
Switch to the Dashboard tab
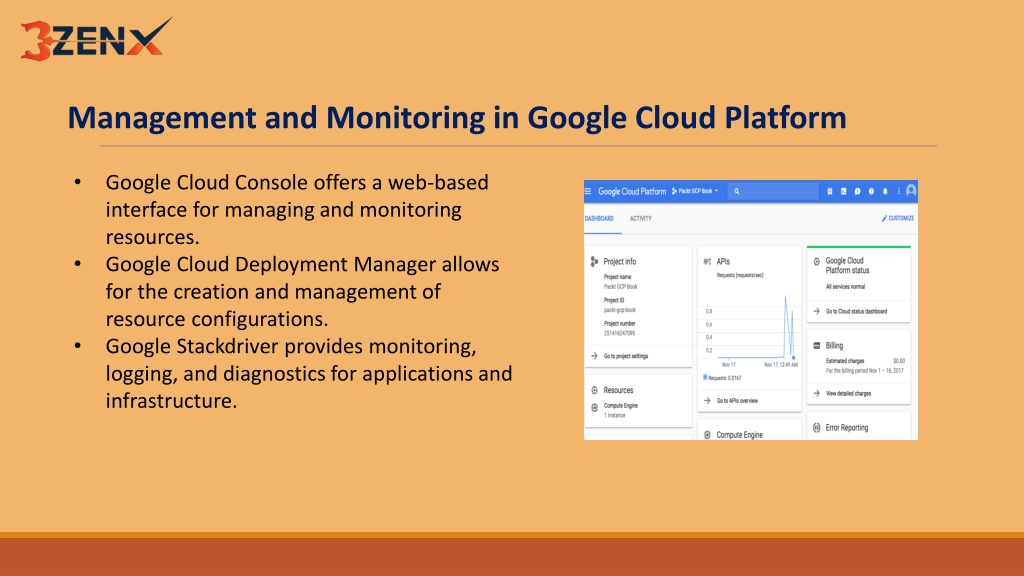[599, 219]
